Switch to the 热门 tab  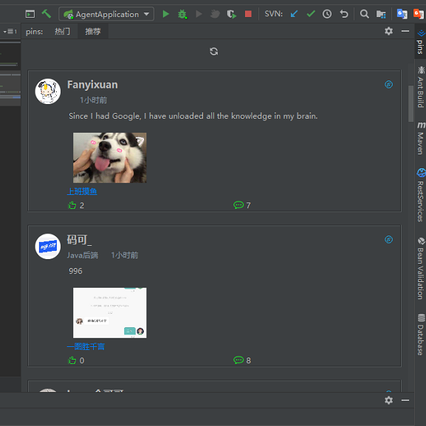point(63,31)
